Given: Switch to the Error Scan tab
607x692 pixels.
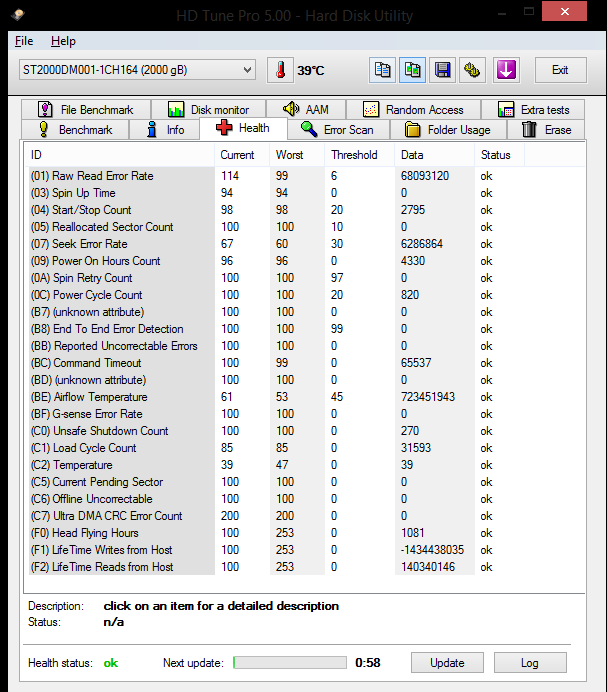Looking at the screenshot, I should 338,130.
